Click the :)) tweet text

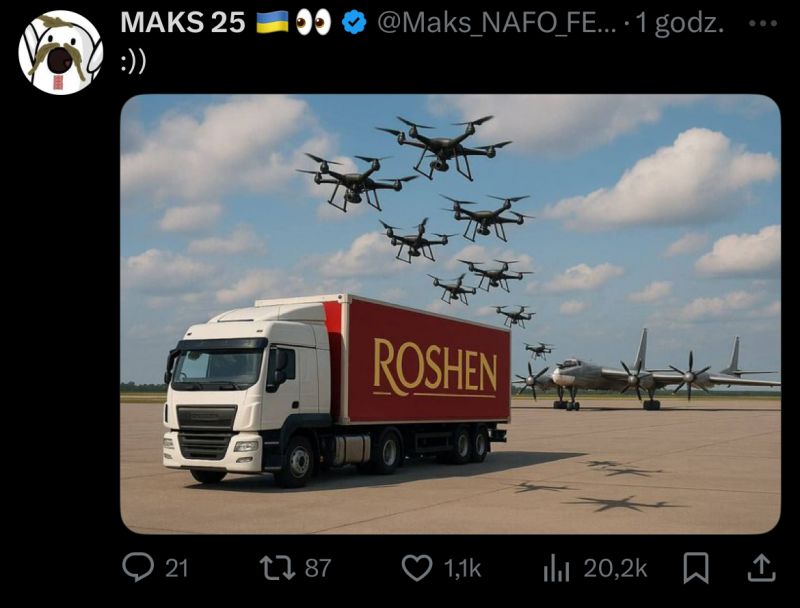click(x=133, y=62)
